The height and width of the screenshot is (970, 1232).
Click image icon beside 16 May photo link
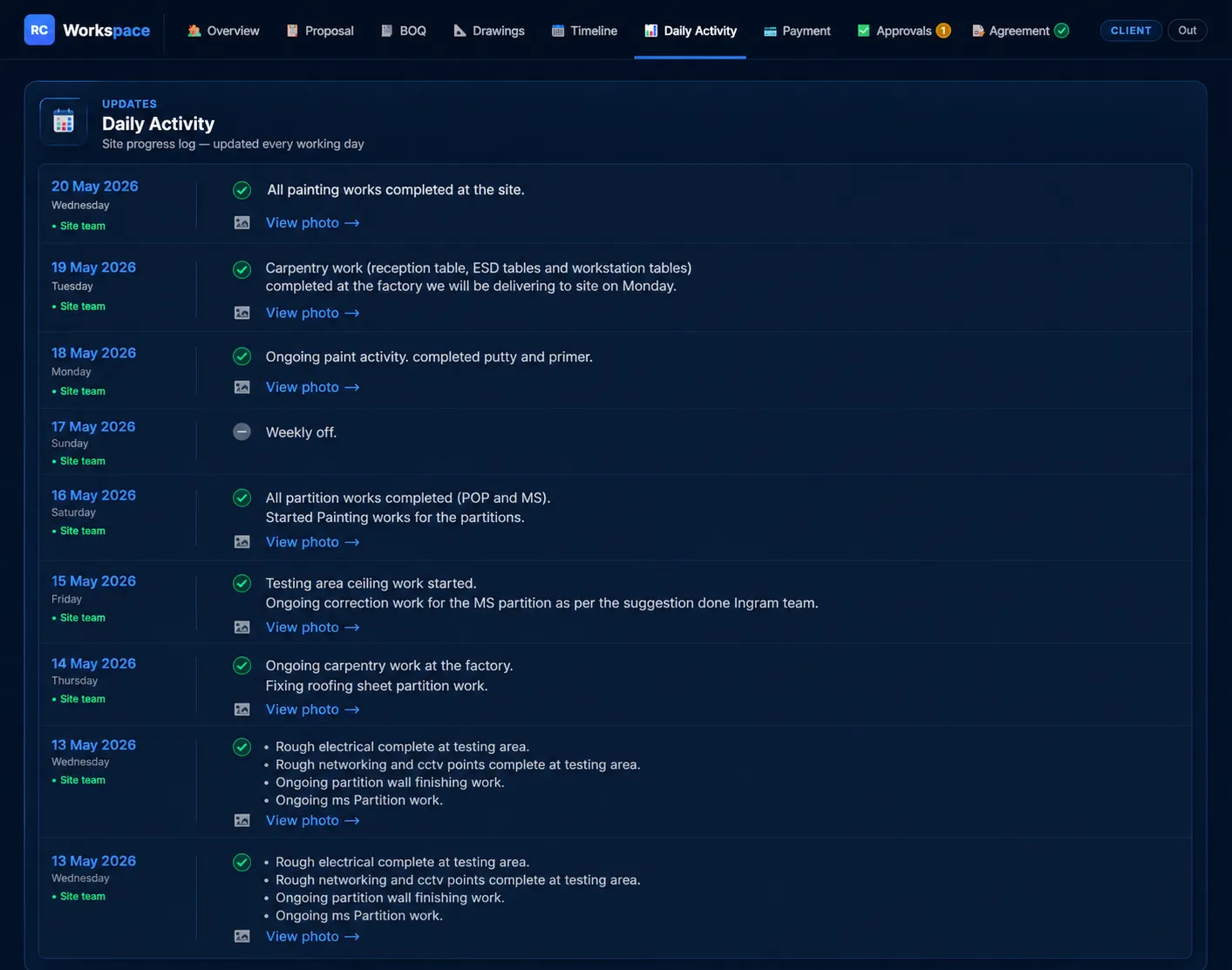point(242,542)
